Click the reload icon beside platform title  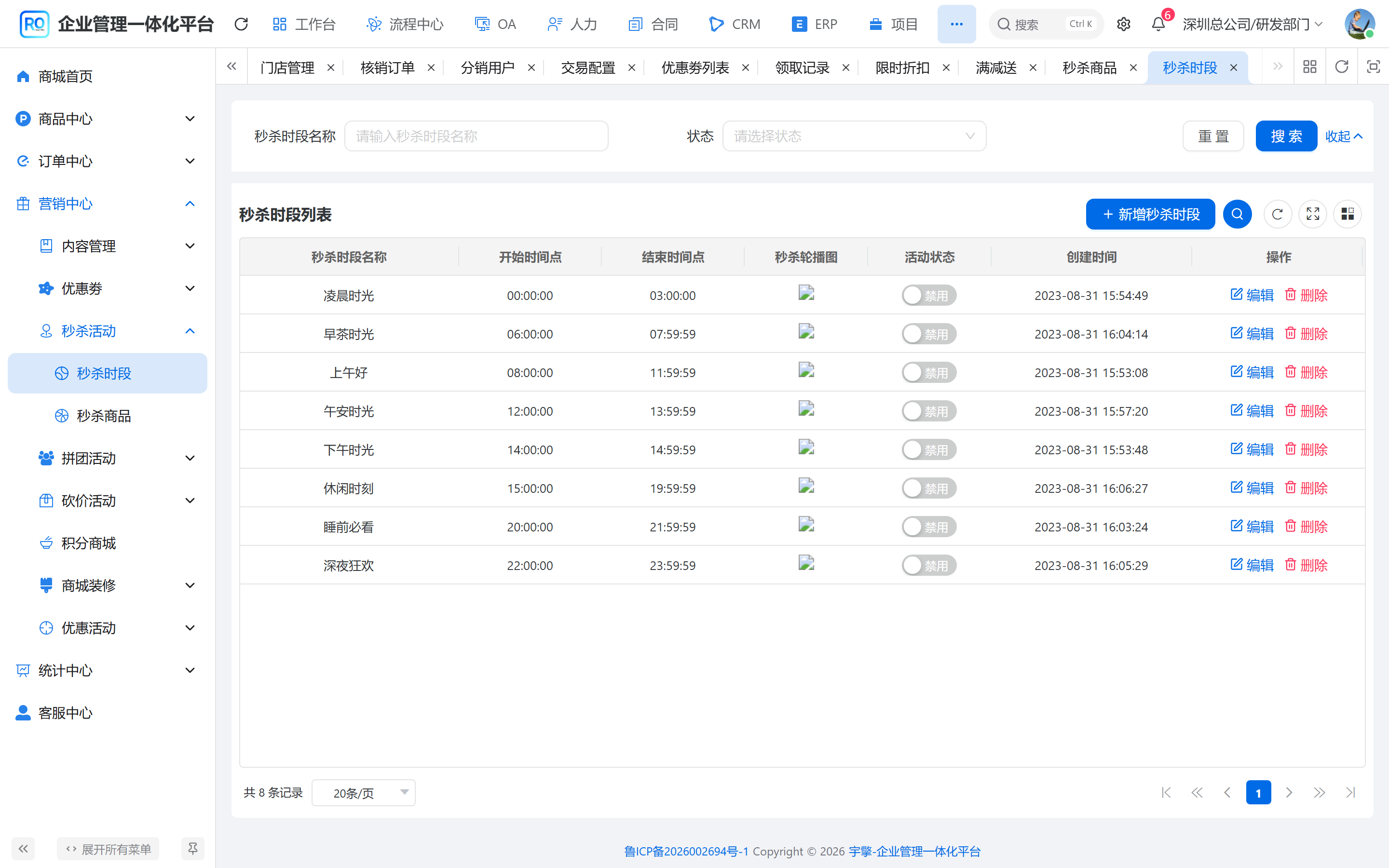click(241, 24)
